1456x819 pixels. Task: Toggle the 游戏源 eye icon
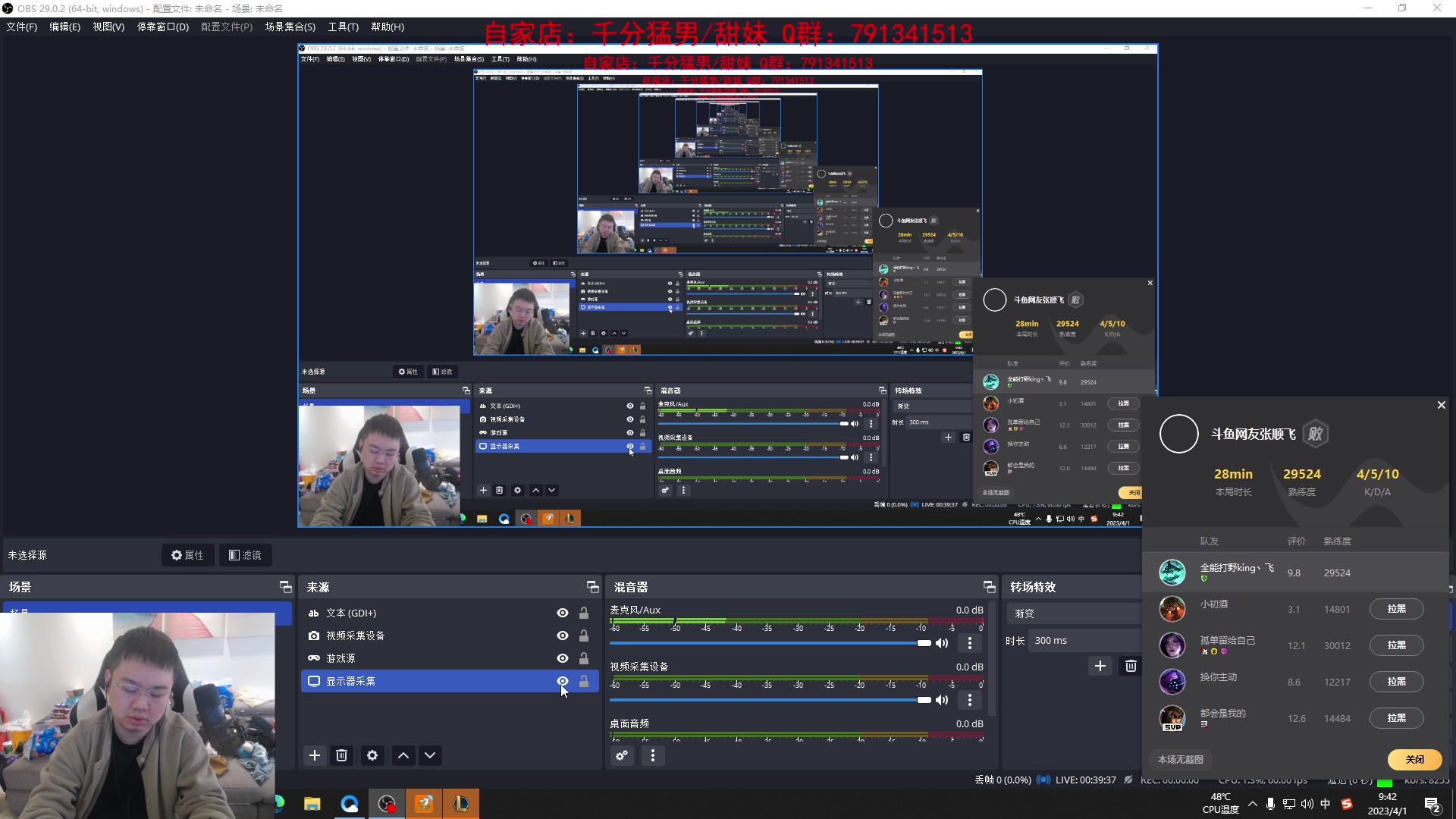pyautogui.click(x=563, y=658)
